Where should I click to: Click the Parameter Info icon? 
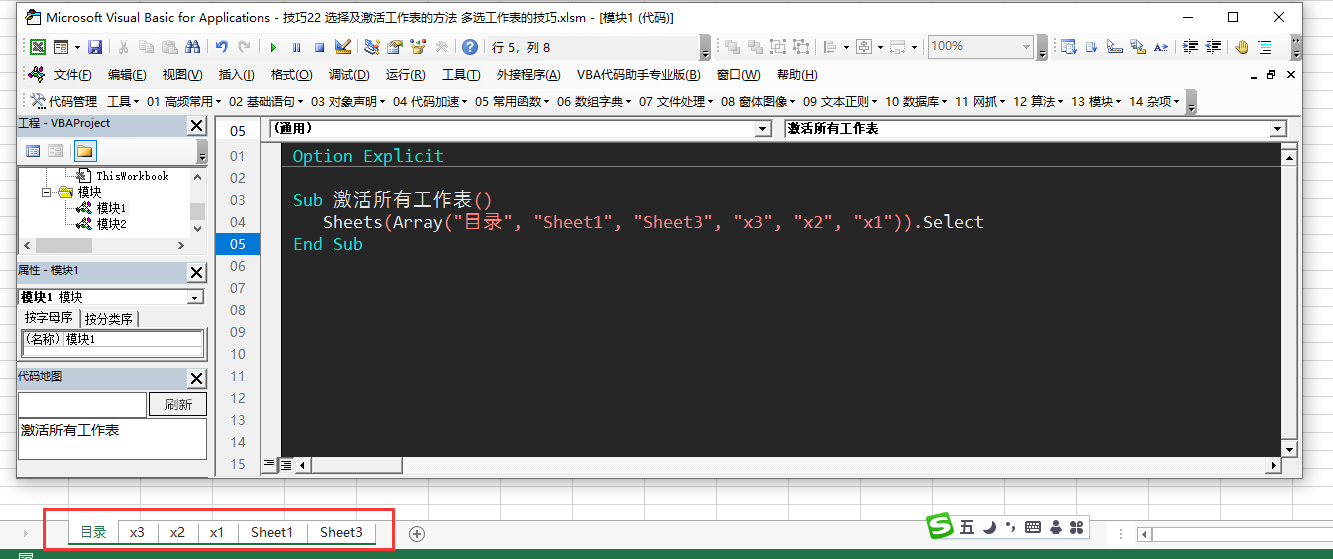coord(1138,47)
